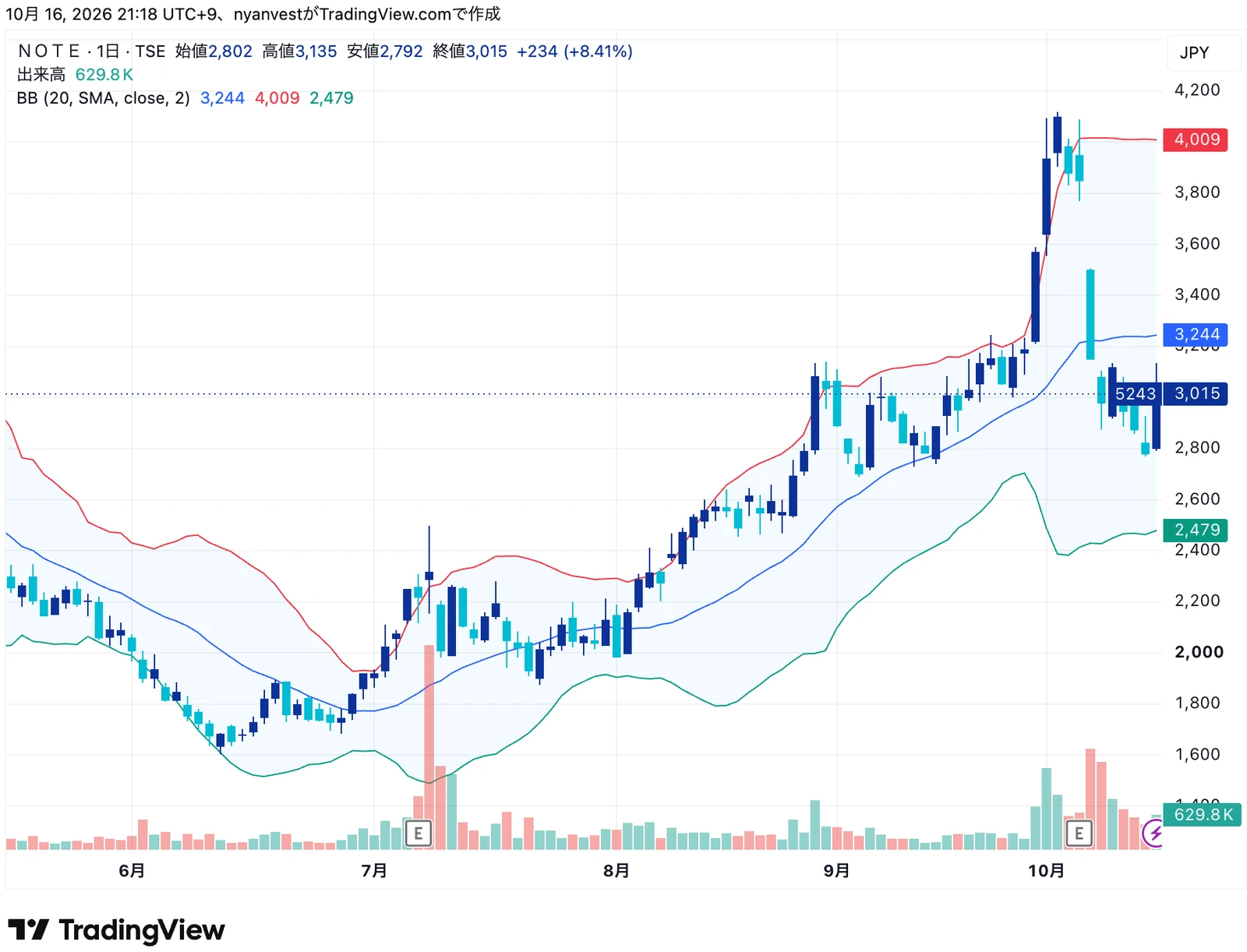Click the October earnings E marker
The width and height of the screenshot is (1247, 952).
pyautogui.click(x=1079, y=834)
